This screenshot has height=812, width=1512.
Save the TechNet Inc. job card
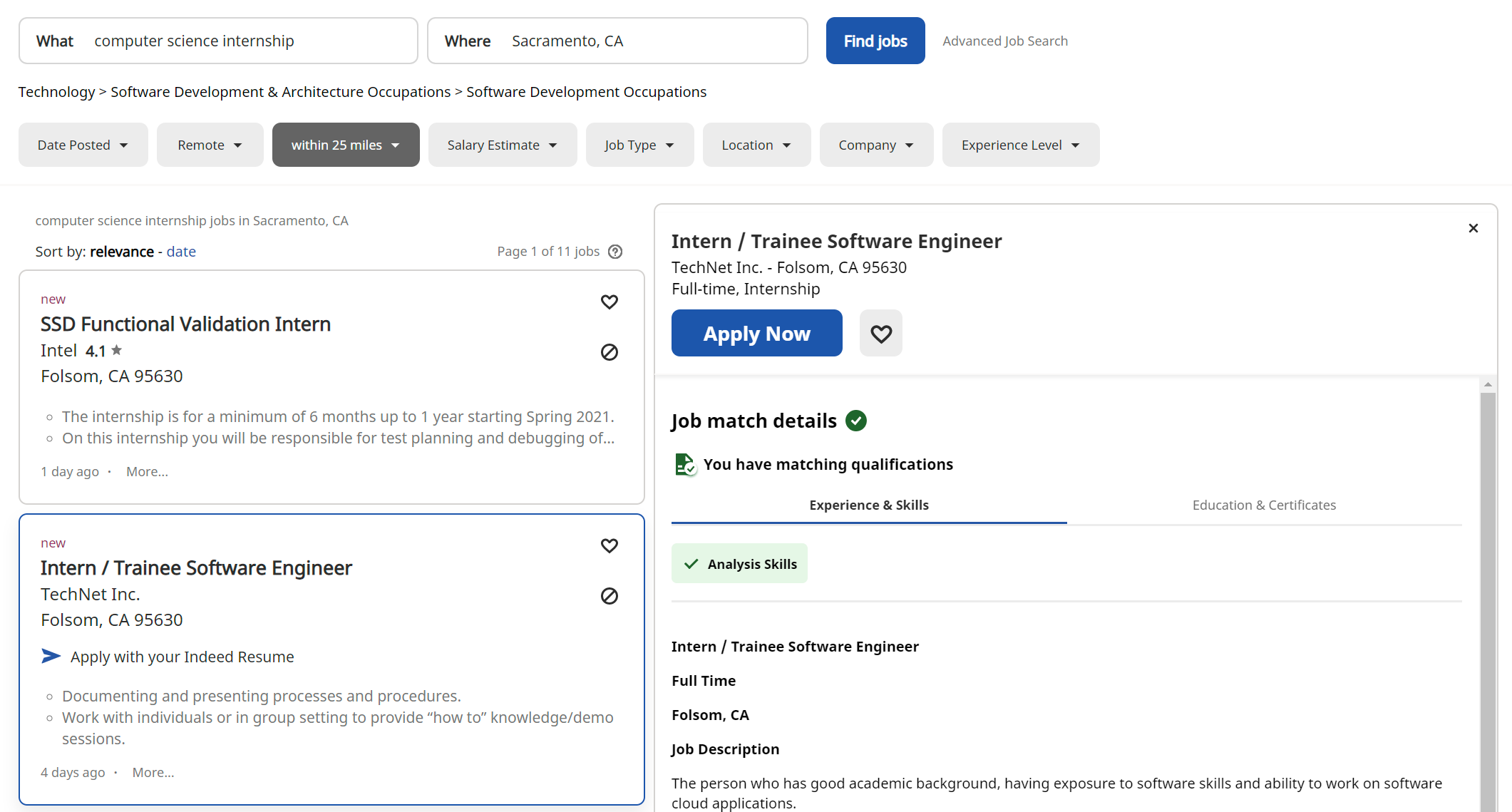coord(609,545)
